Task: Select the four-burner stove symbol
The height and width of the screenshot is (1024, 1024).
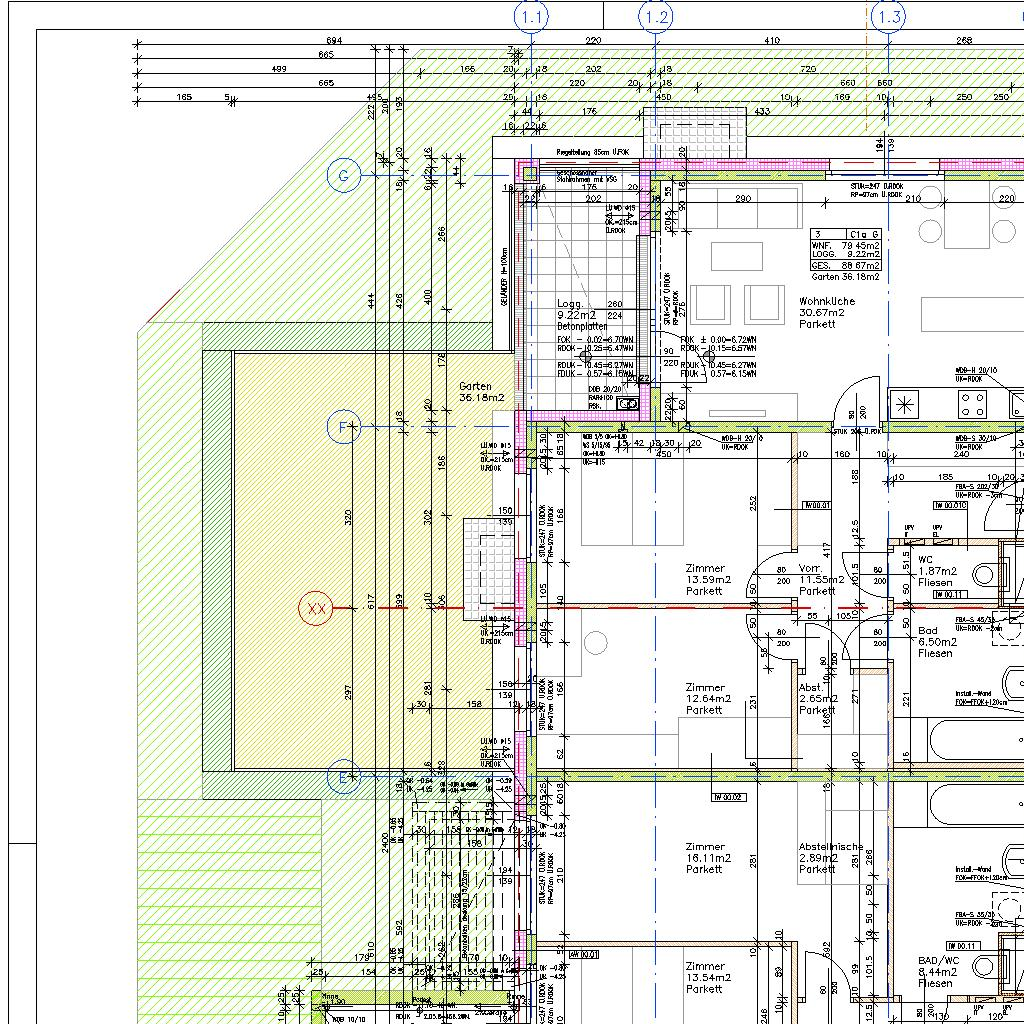Action: 974,404
